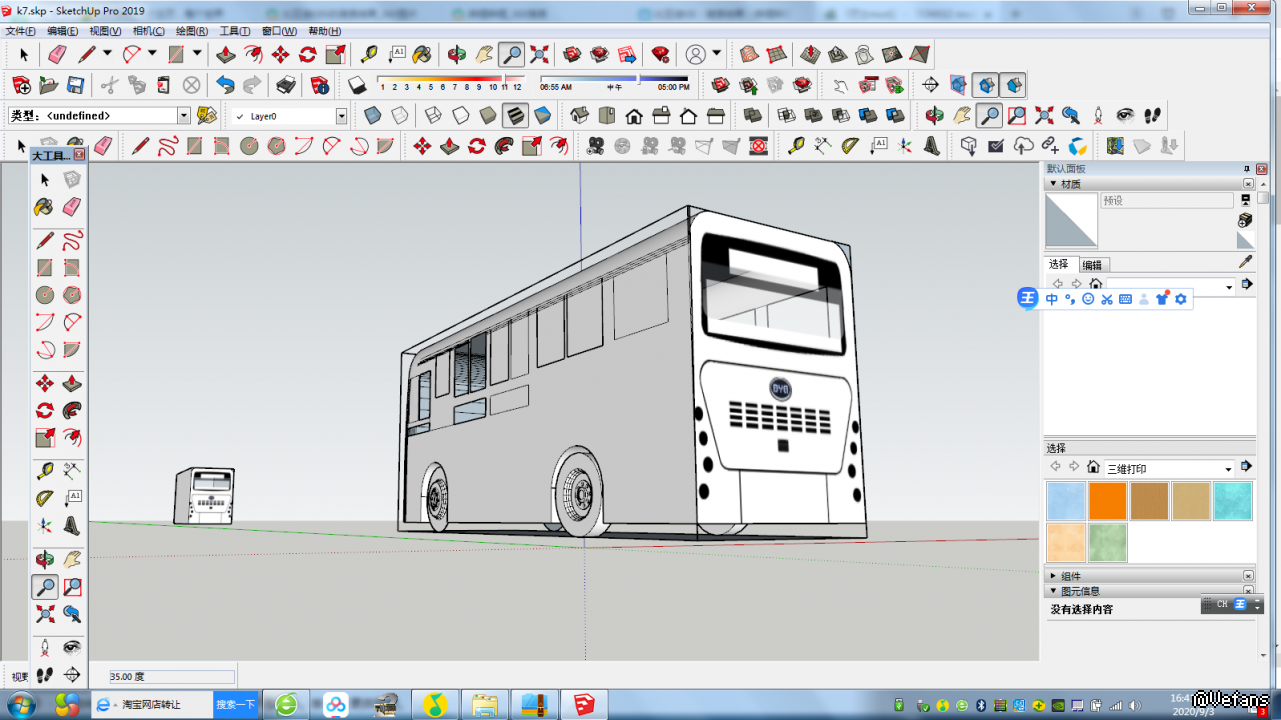This screenshot has width=1281, height=720.
Task: Enable Hidden Line face style
Action: (x=461, y=115)
